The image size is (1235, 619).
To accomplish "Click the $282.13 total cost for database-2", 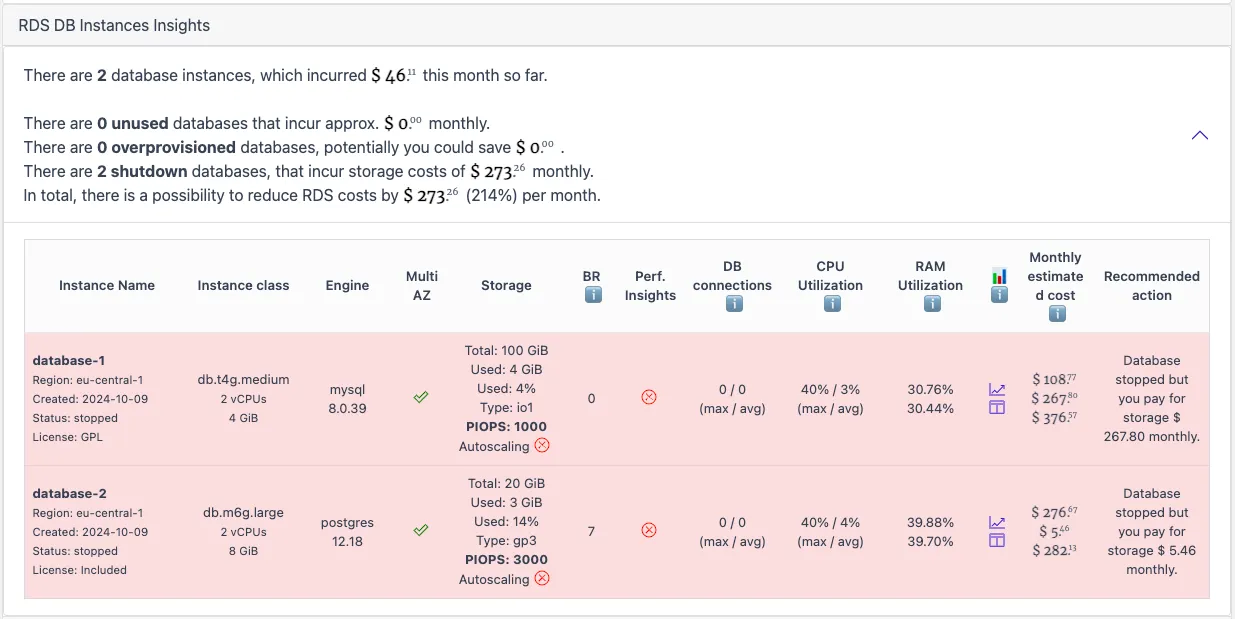I will [x=1055, y=550].
